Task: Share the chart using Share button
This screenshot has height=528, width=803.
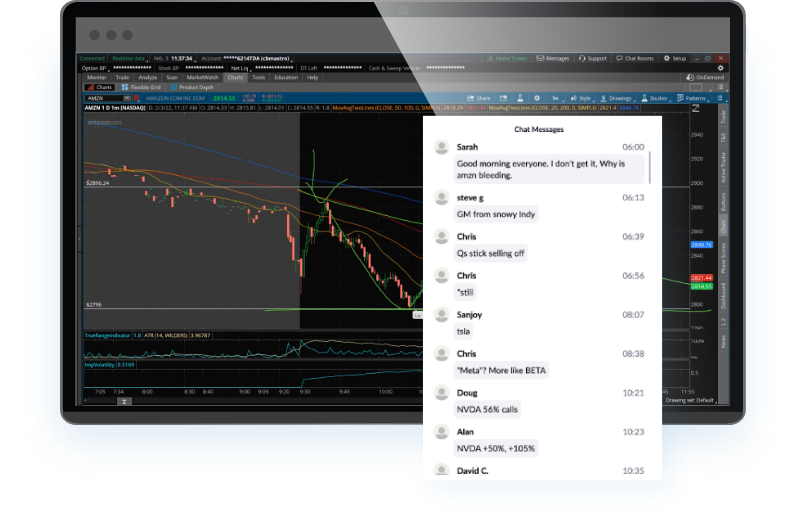Action: coord(478,98)
